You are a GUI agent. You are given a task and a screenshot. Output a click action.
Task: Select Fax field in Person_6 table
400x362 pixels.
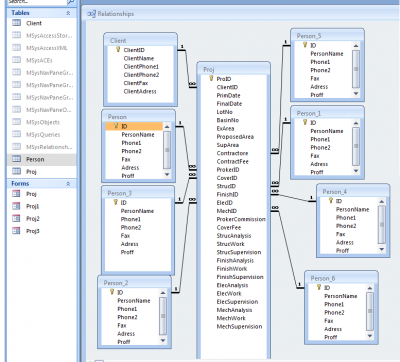click(329, 321)
